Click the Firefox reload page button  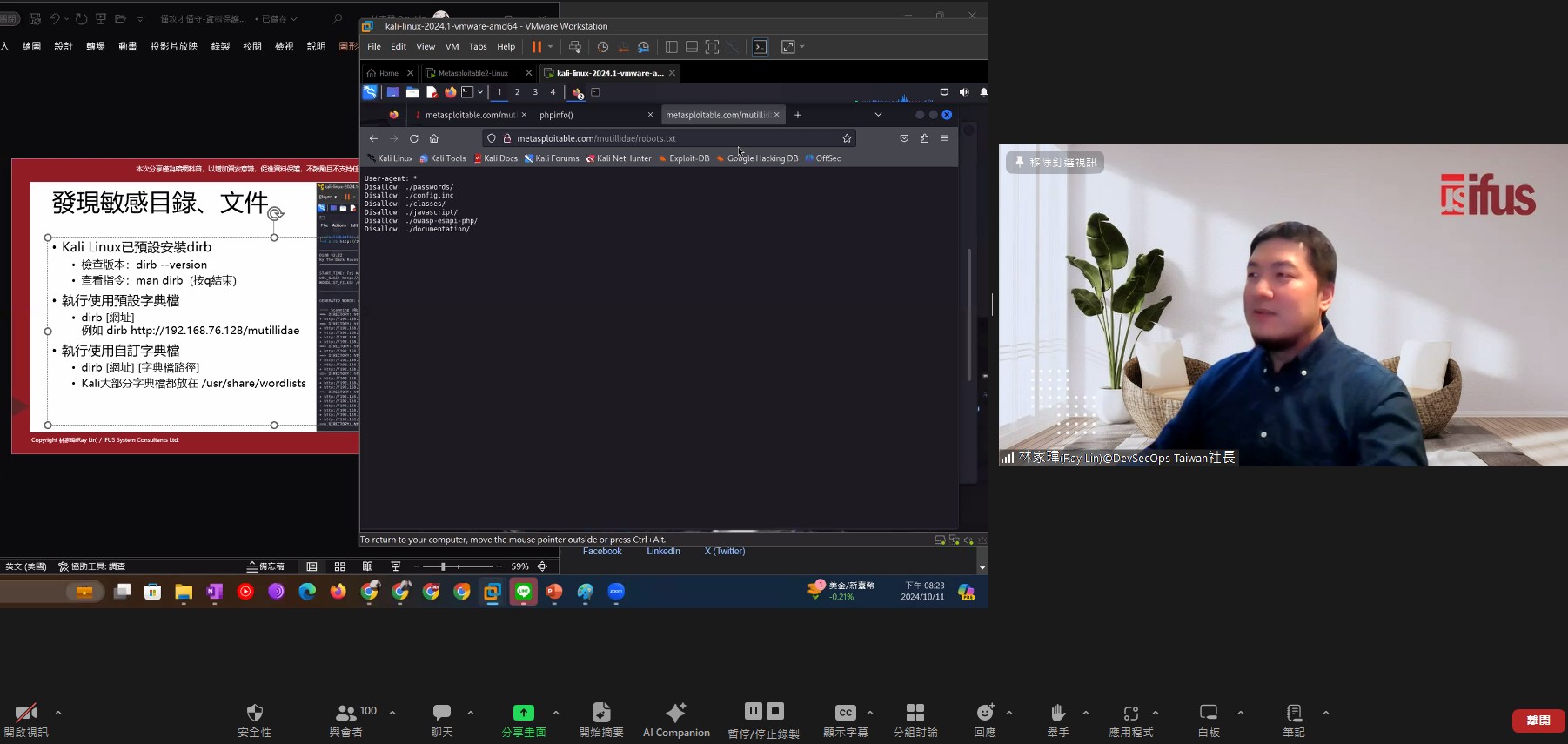(414, 138)
